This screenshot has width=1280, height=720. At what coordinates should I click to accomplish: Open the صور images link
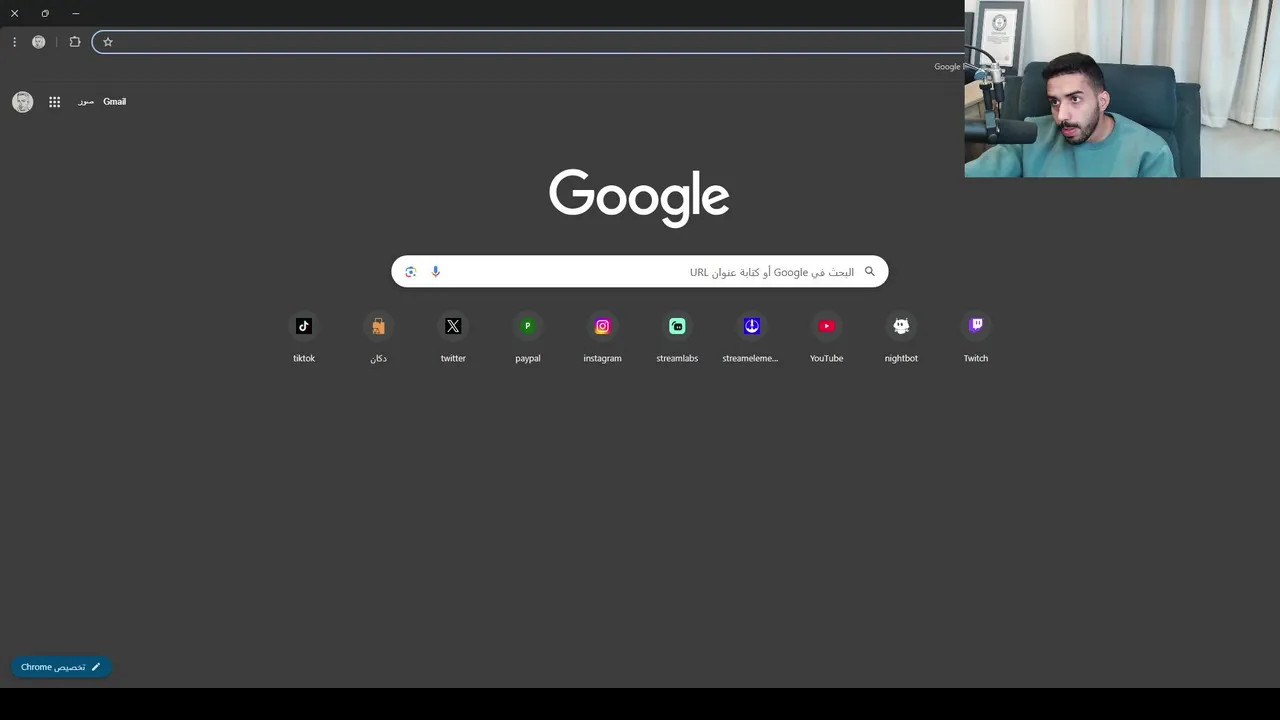point(86,102)
